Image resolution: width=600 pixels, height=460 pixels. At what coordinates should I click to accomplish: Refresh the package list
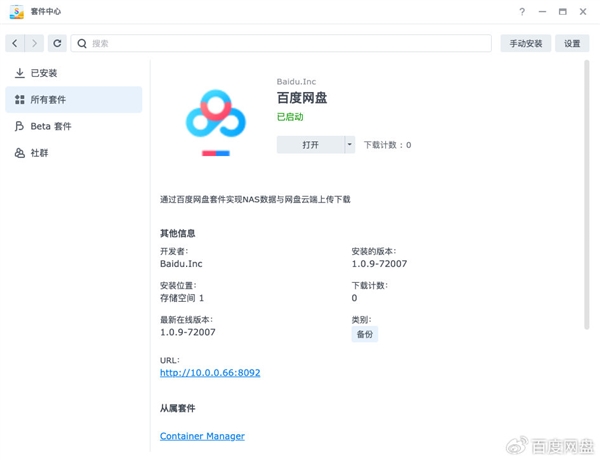[57, 44]
